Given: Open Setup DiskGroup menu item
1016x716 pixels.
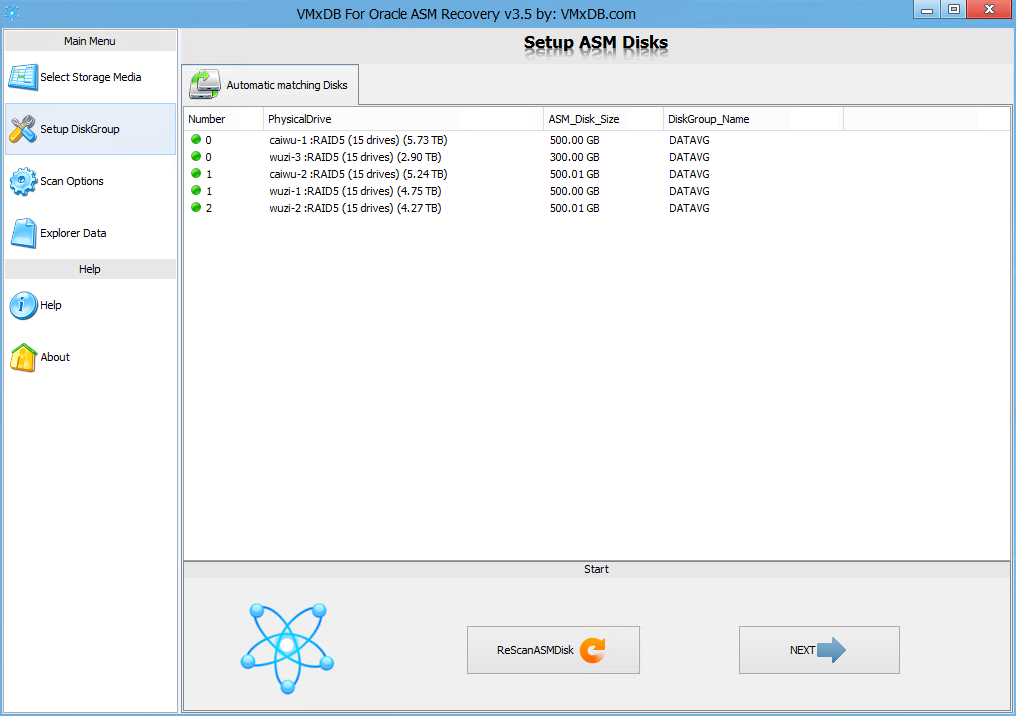Looking at the screenshot, I should click(x=90, y=129).
